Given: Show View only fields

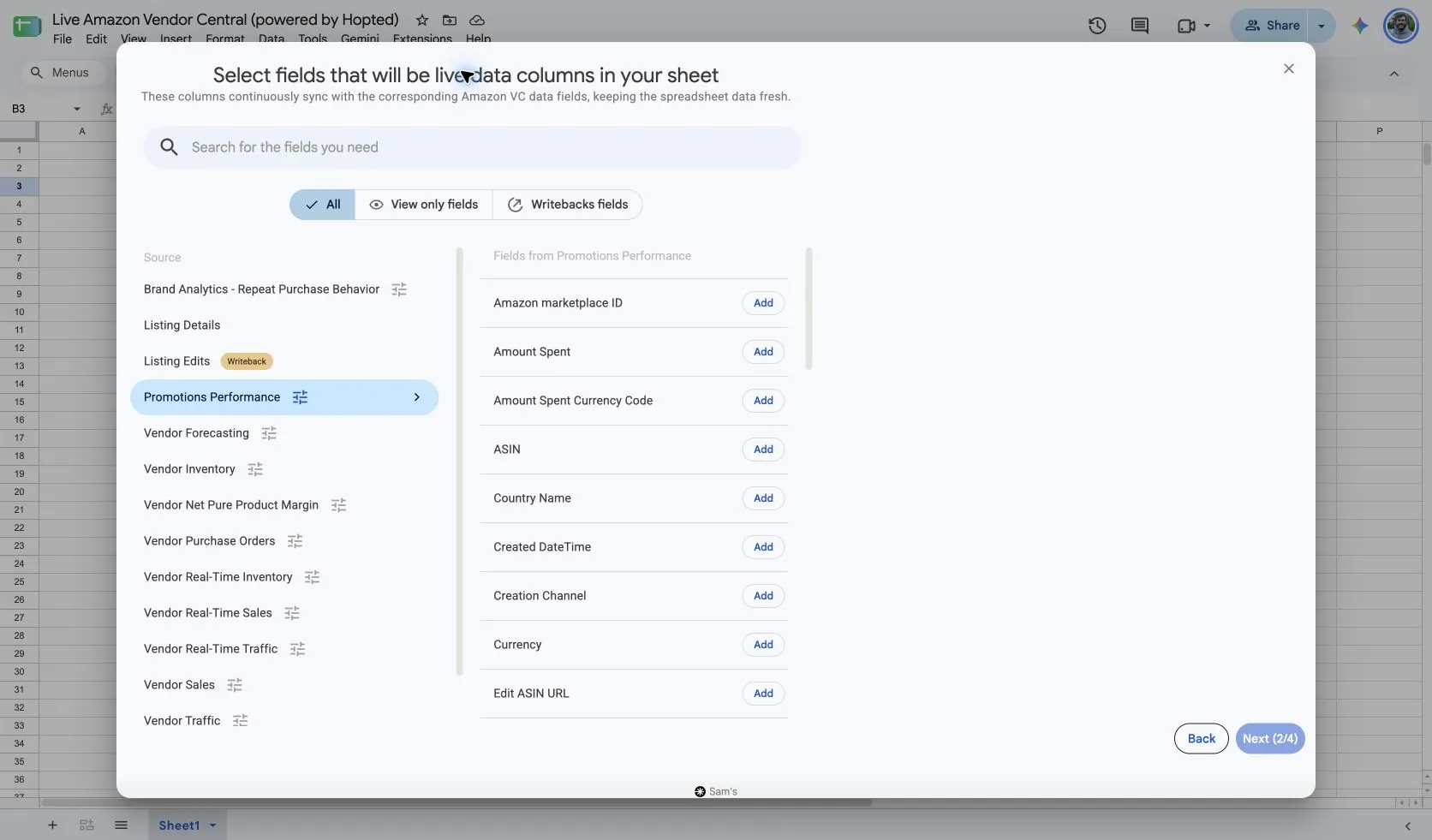Looking at the screenshot, I should 424,205.
